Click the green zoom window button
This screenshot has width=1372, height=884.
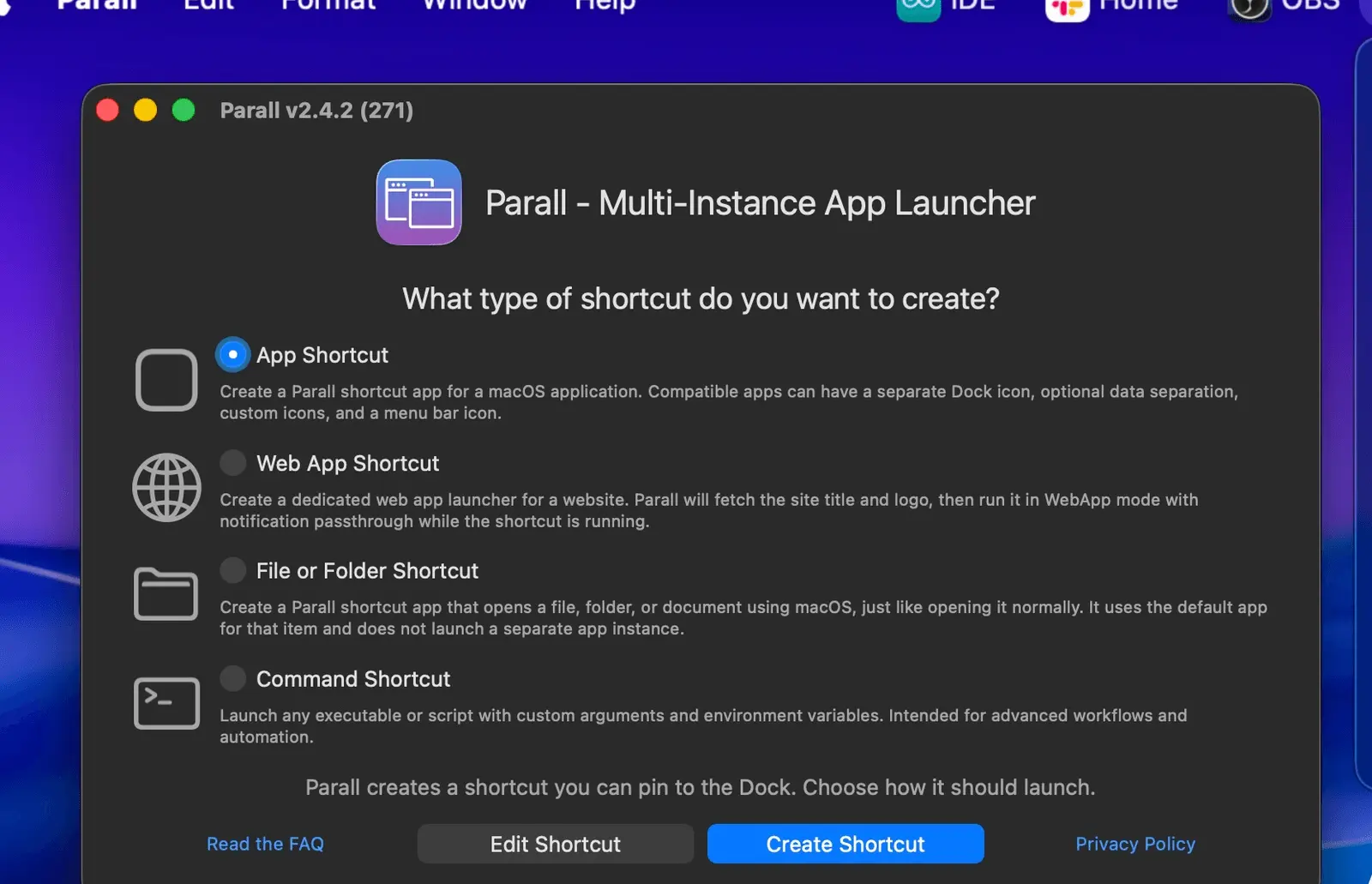[184, 111]
